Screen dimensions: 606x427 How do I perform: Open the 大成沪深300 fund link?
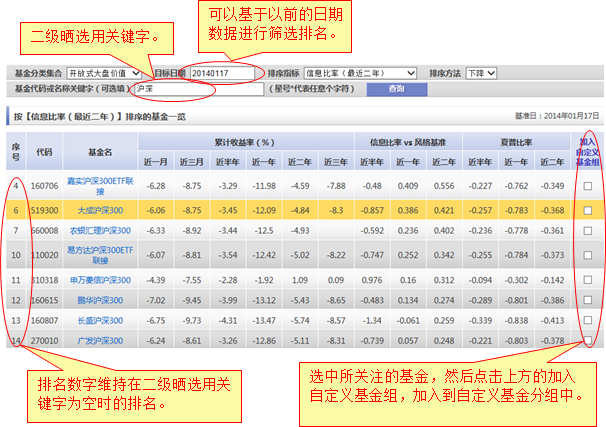pyautogui.click(x=100, y=211)
